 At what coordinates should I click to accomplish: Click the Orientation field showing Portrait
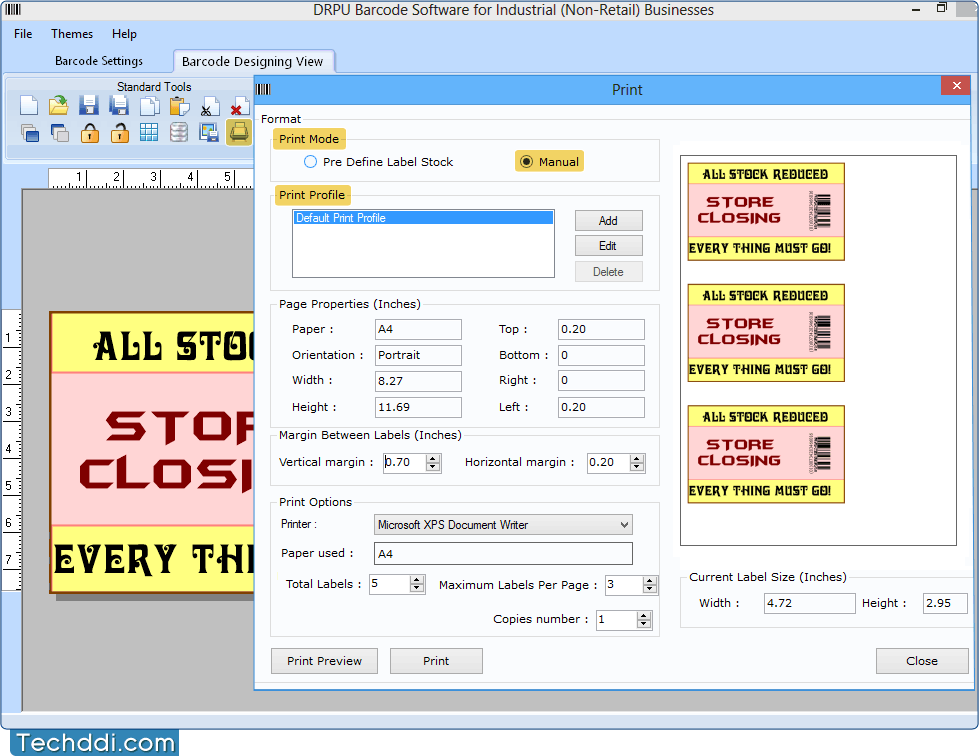point(418,355)
